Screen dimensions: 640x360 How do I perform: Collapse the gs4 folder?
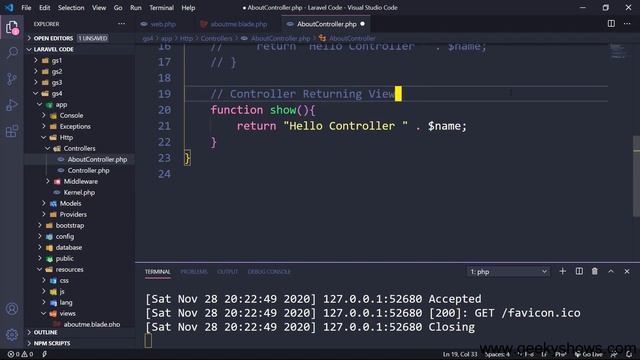tap(80, 93)
